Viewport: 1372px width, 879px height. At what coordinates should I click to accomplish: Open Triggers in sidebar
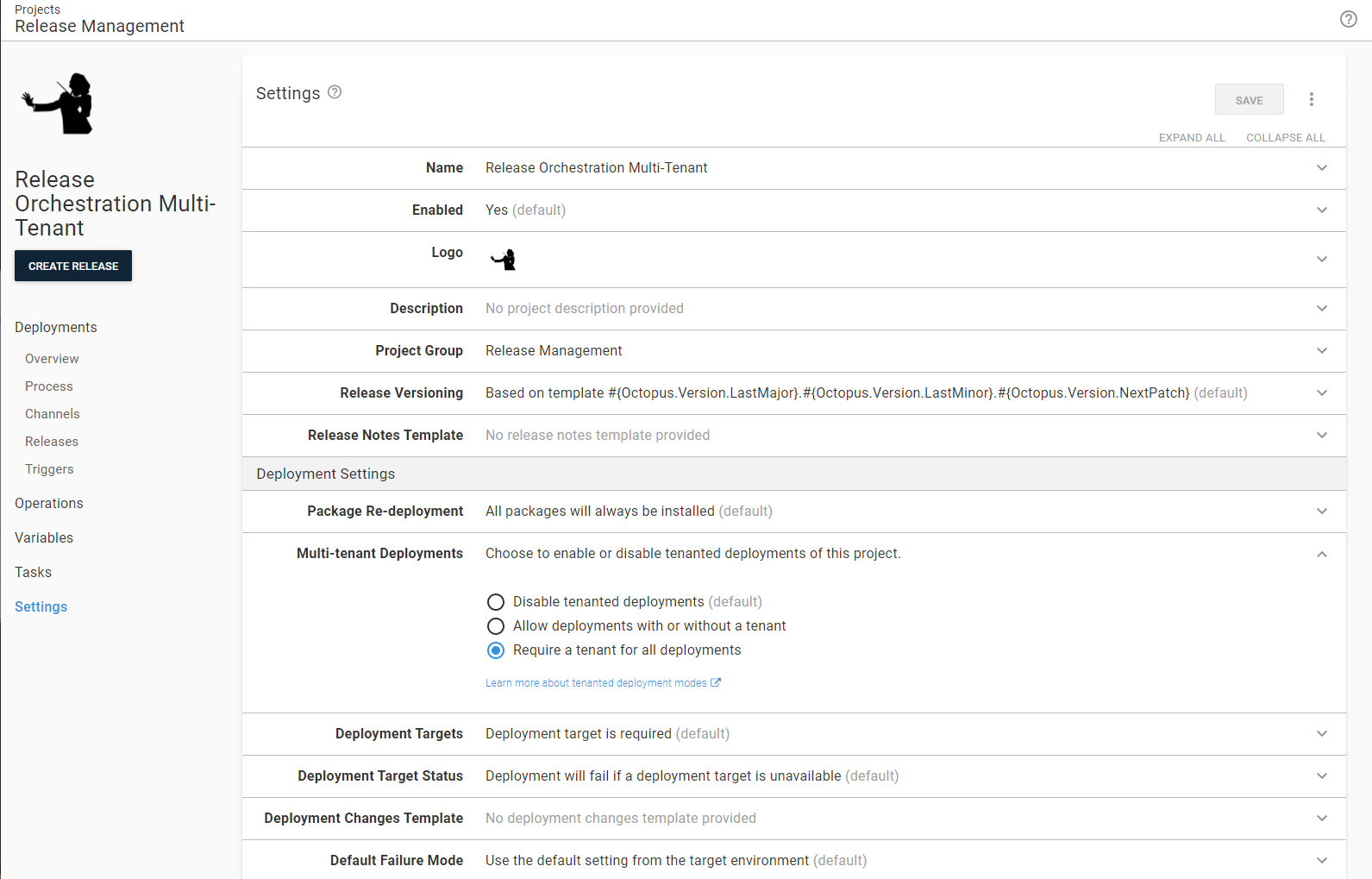tap(49, 469)
